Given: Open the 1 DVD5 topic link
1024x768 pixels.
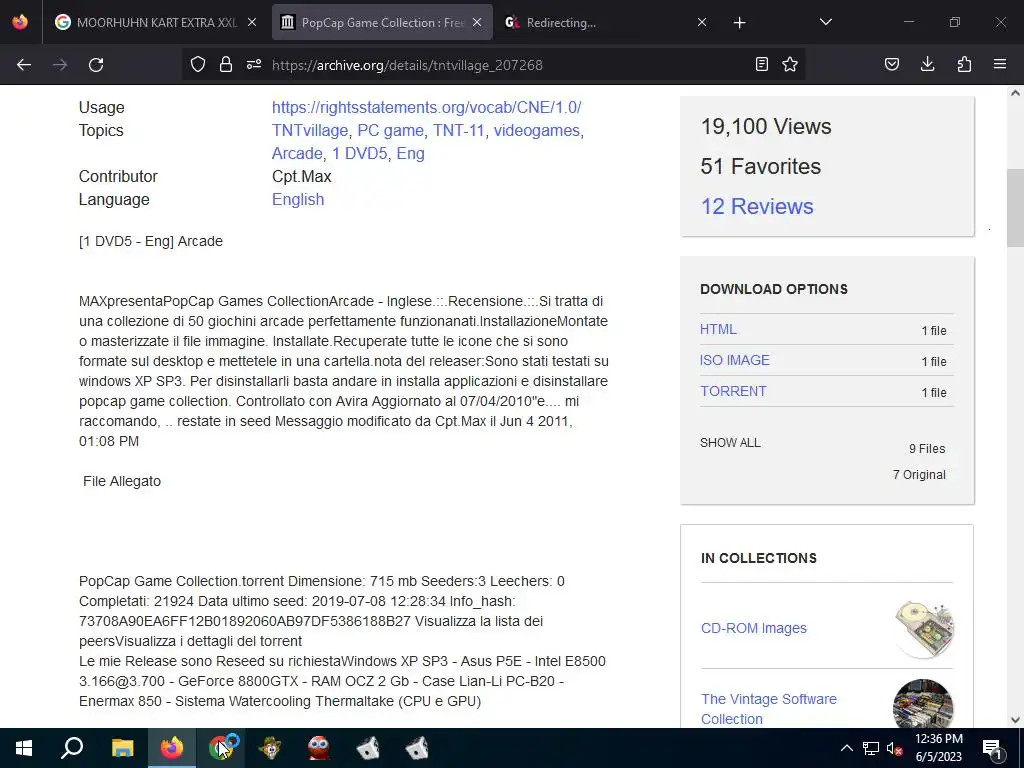Looking at the screenshot, I should (359, 153).
